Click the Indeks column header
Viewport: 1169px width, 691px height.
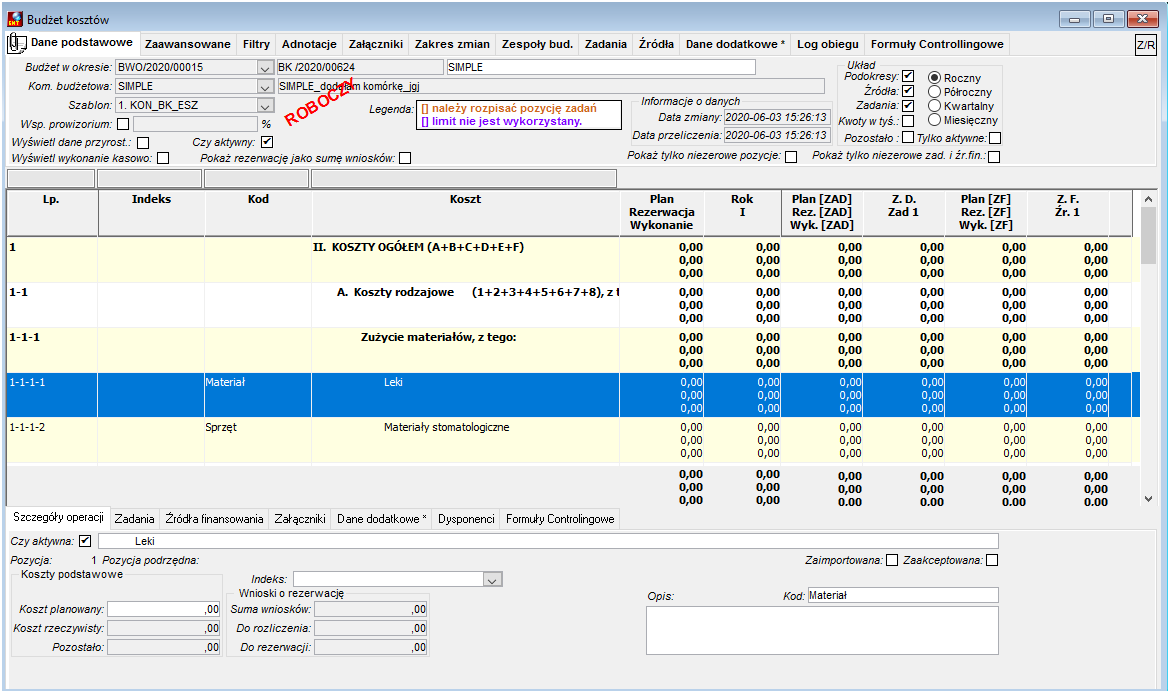[151, 213]
